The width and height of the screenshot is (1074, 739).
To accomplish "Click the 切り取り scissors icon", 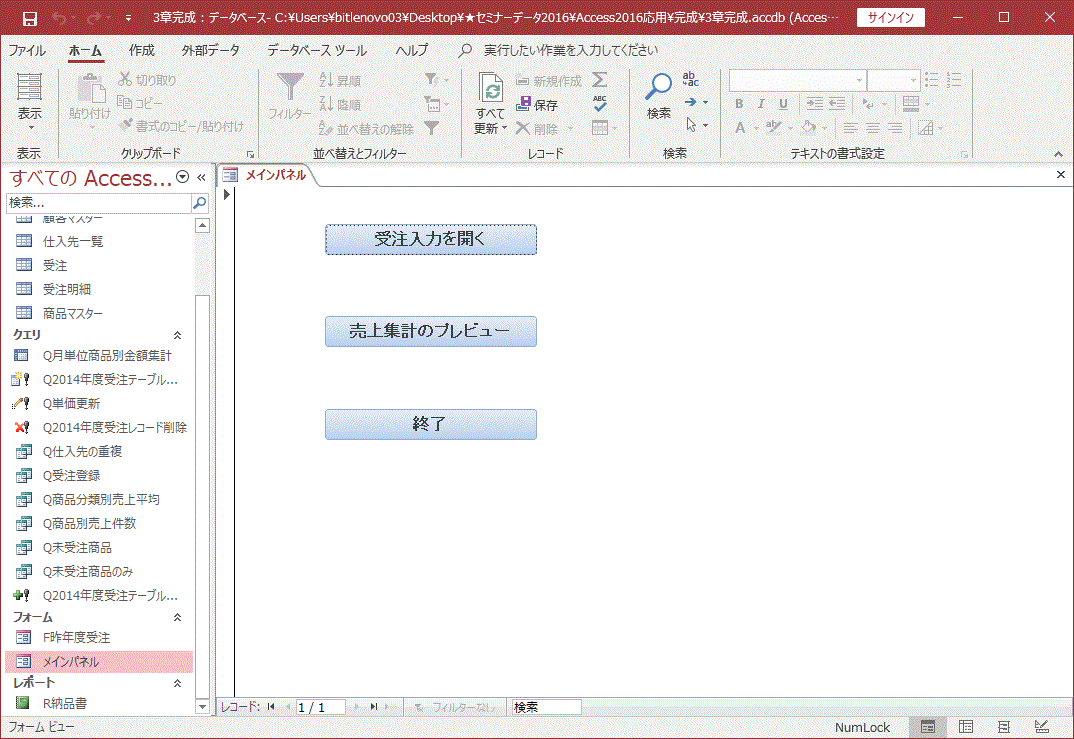I will coord(125,79).
